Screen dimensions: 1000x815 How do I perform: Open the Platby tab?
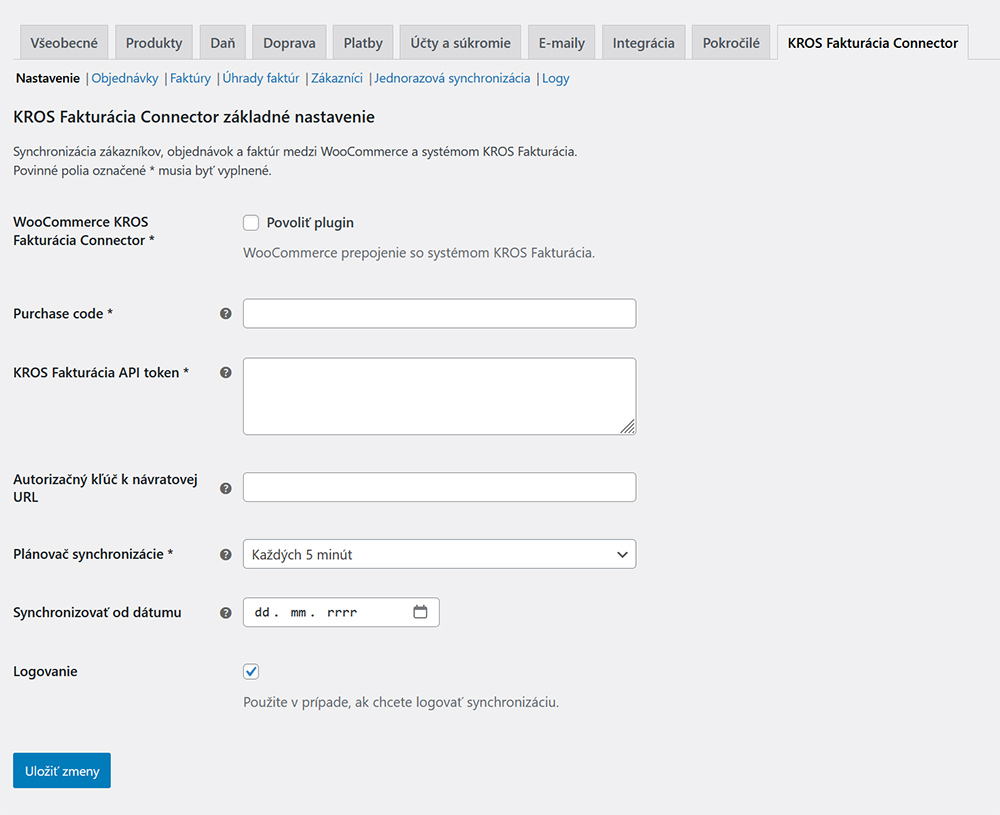click(x=363, y=43)
